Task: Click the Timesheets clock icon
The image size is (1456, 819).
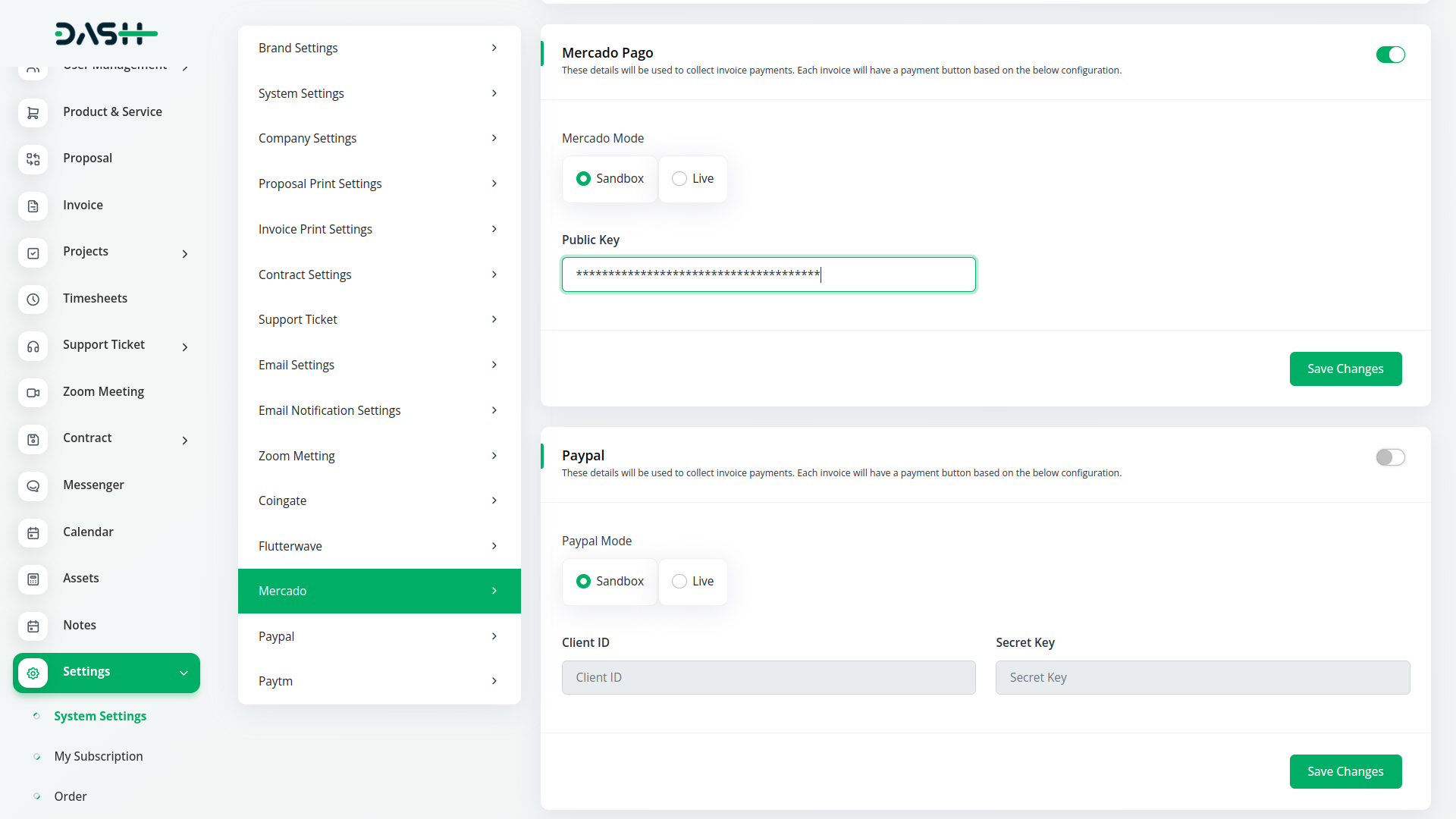Action: point(33,300)
